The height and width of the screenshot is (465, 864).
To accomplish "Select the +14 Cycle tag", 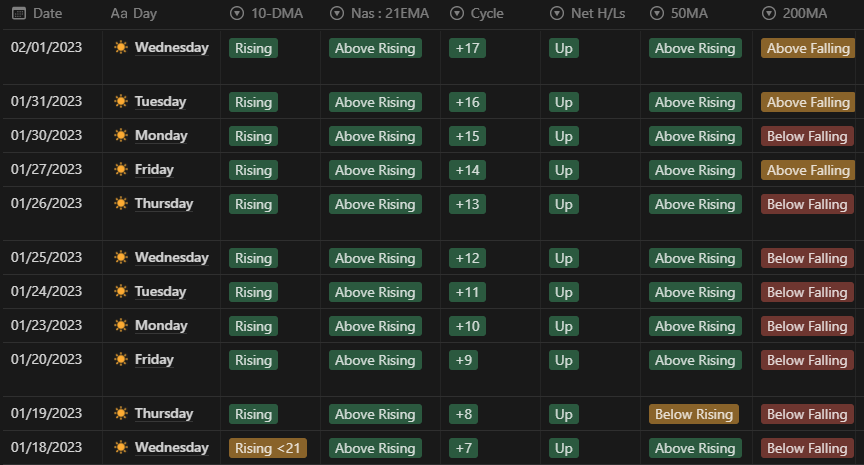I will point(467,171).
